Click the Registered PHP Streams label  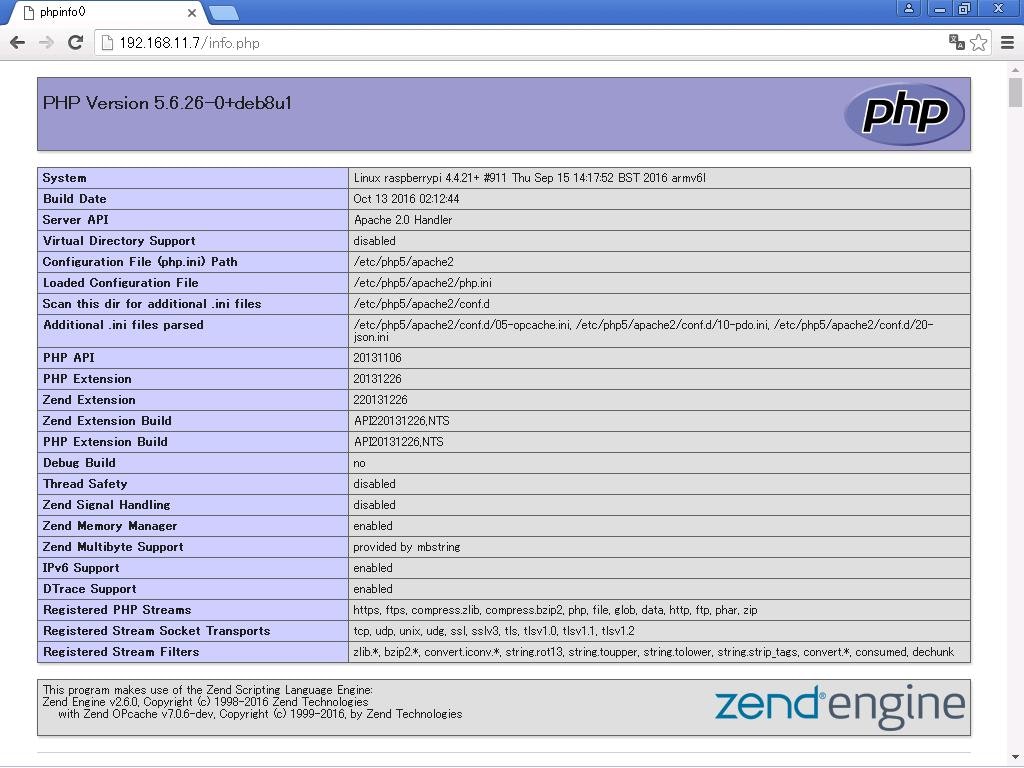click(x=117, y=610)
